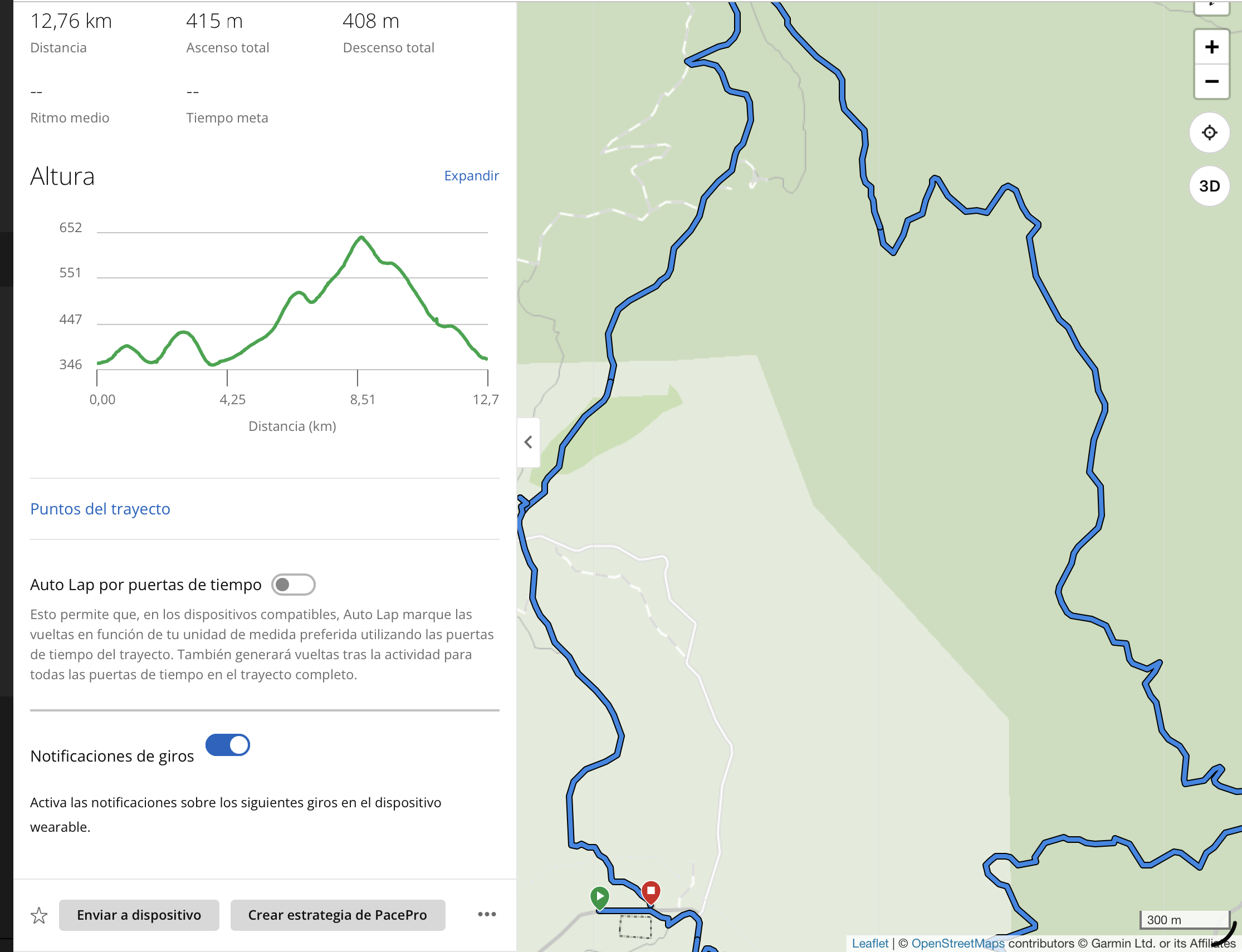Click the peak of the elevation profile

[361, 237]
